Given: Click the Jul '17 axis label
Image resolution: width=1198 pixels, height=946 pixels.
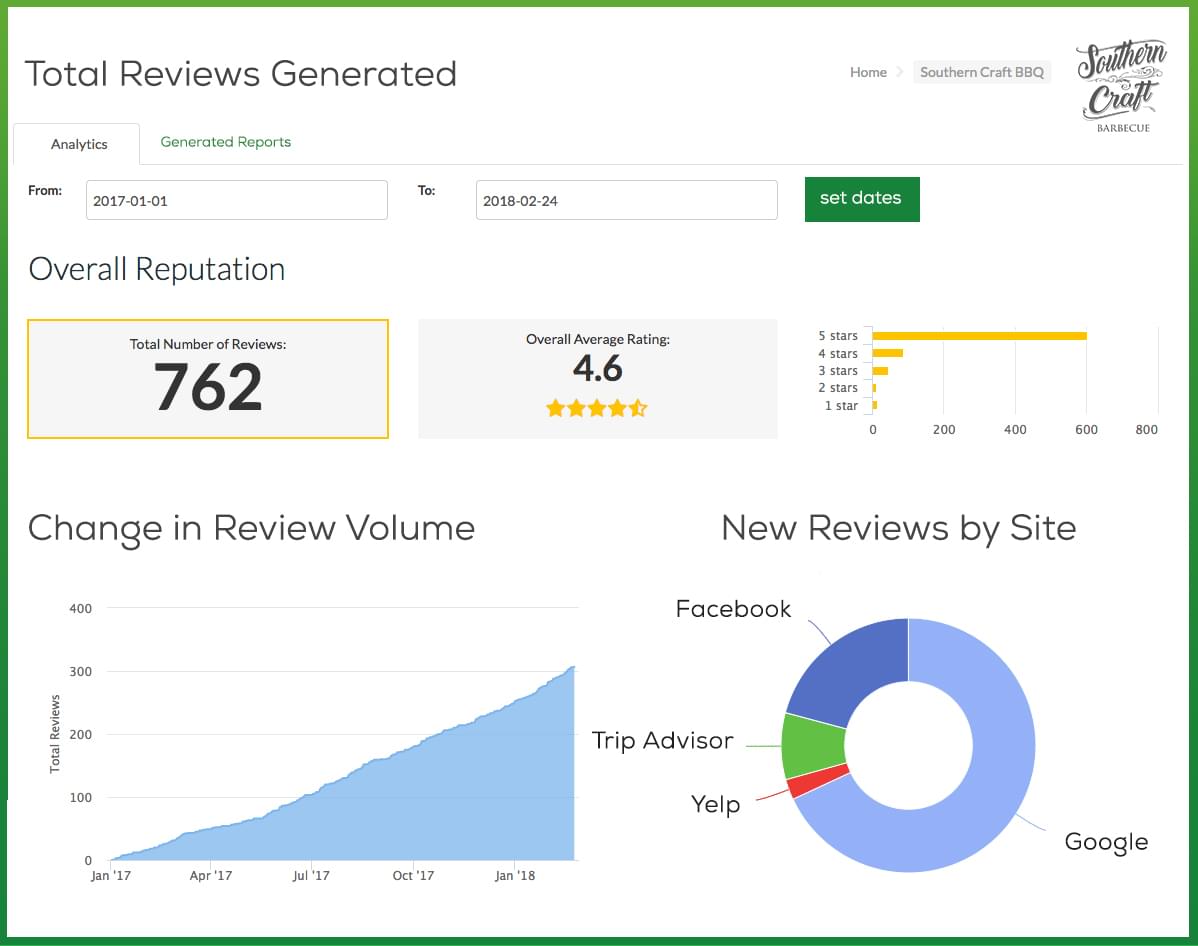Looking at the screenshot, I should [x=311, y=876].
